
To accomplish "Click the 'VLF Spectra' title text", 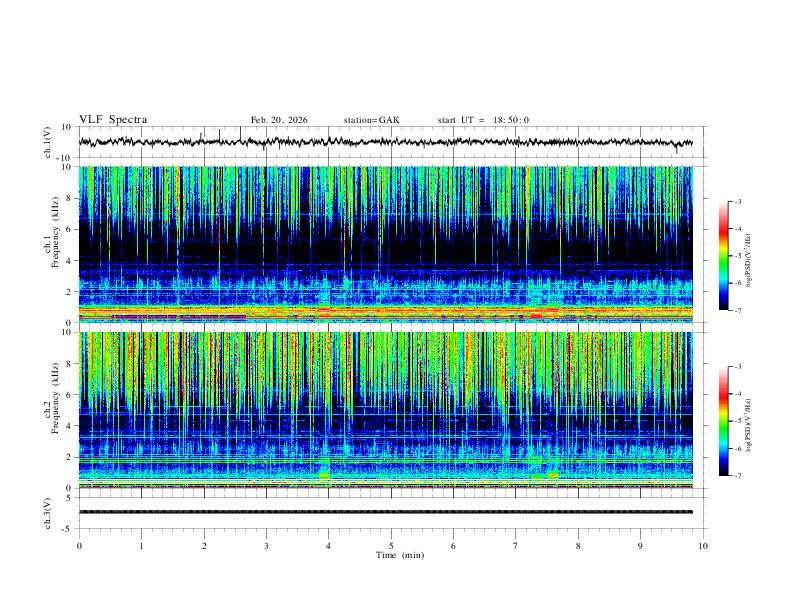I will [113, 120].
